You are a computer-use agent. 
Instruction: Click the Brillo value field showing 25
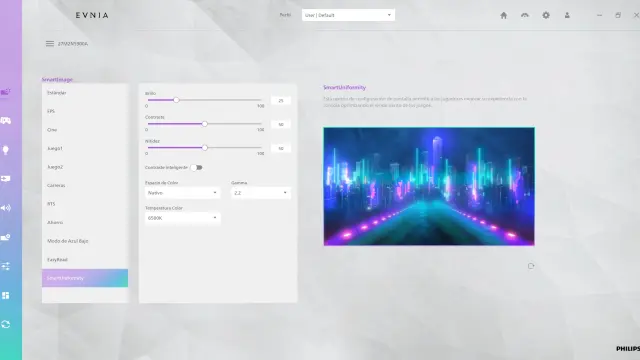tap(281, 100)
